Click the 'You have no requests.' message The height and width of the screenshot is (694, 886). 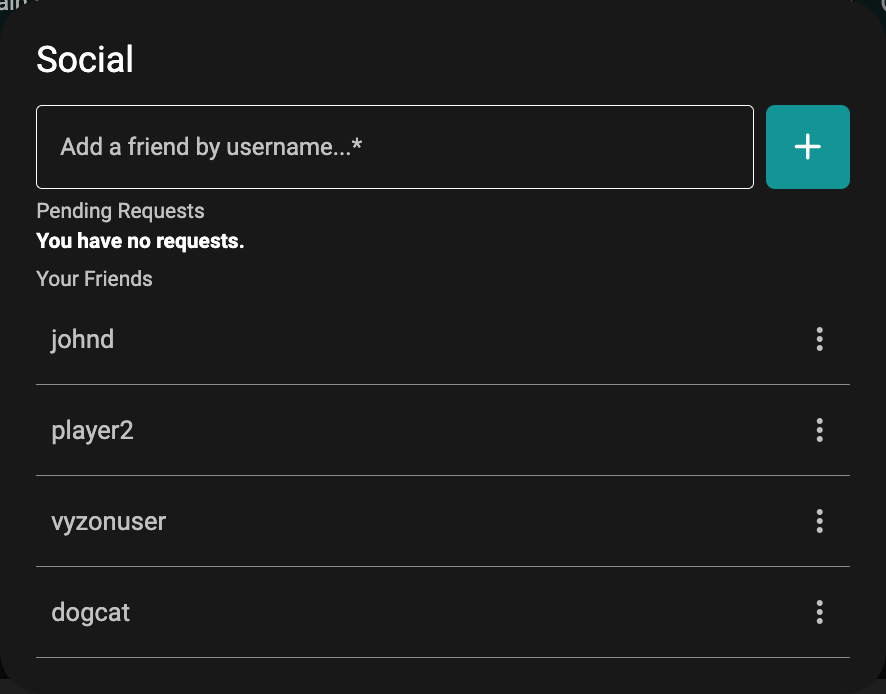tap(140, 241)
